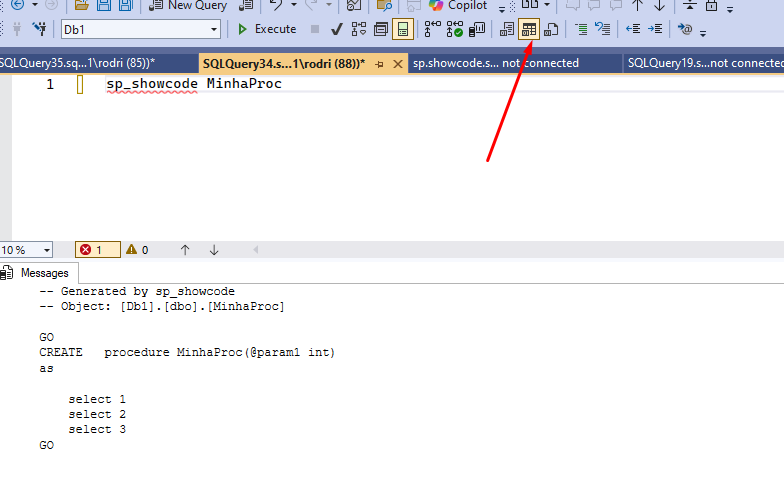Click the Save file icon

tap(104, 5)
